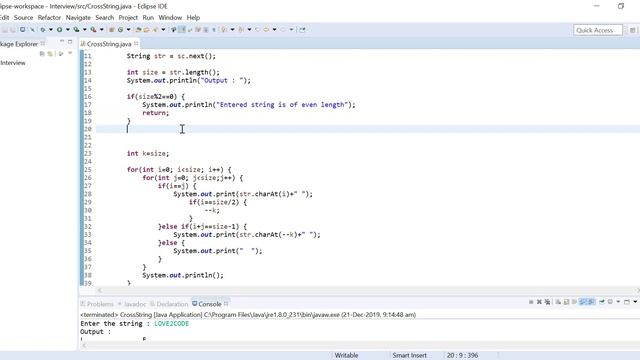Open the Help menu
This screenshot has height=360, width=640.
point(193,18)
